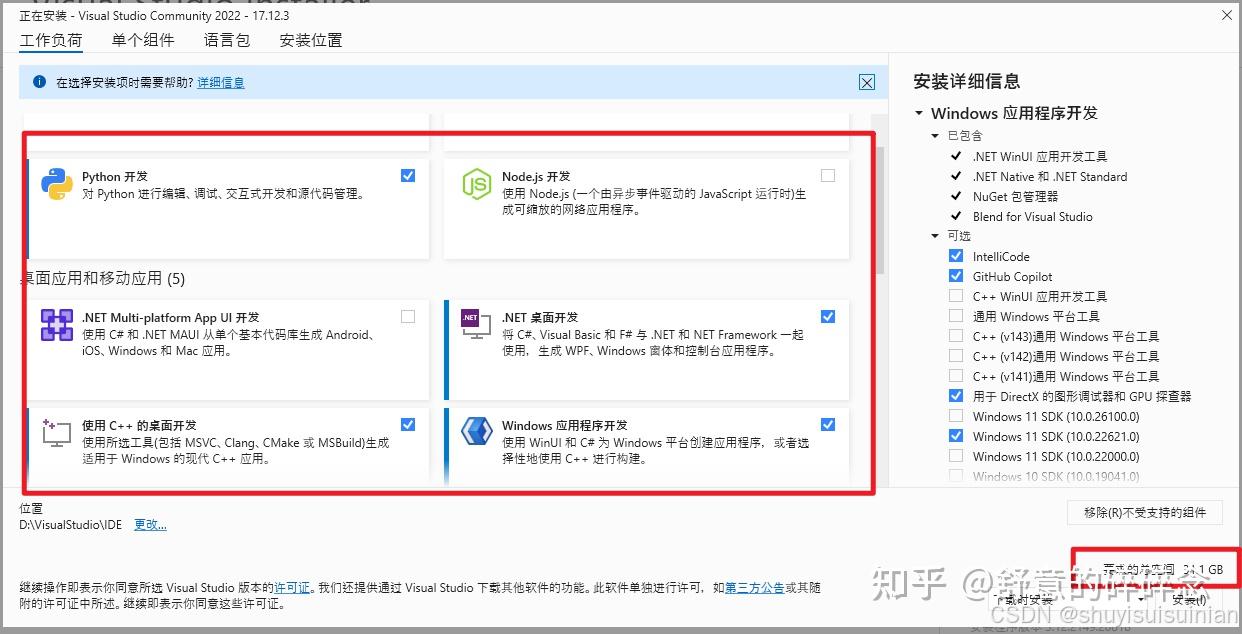Viewport: 1242px width, 634px height.
Task: Collapse the 可选 component list
Action: [x=934, y=235]
